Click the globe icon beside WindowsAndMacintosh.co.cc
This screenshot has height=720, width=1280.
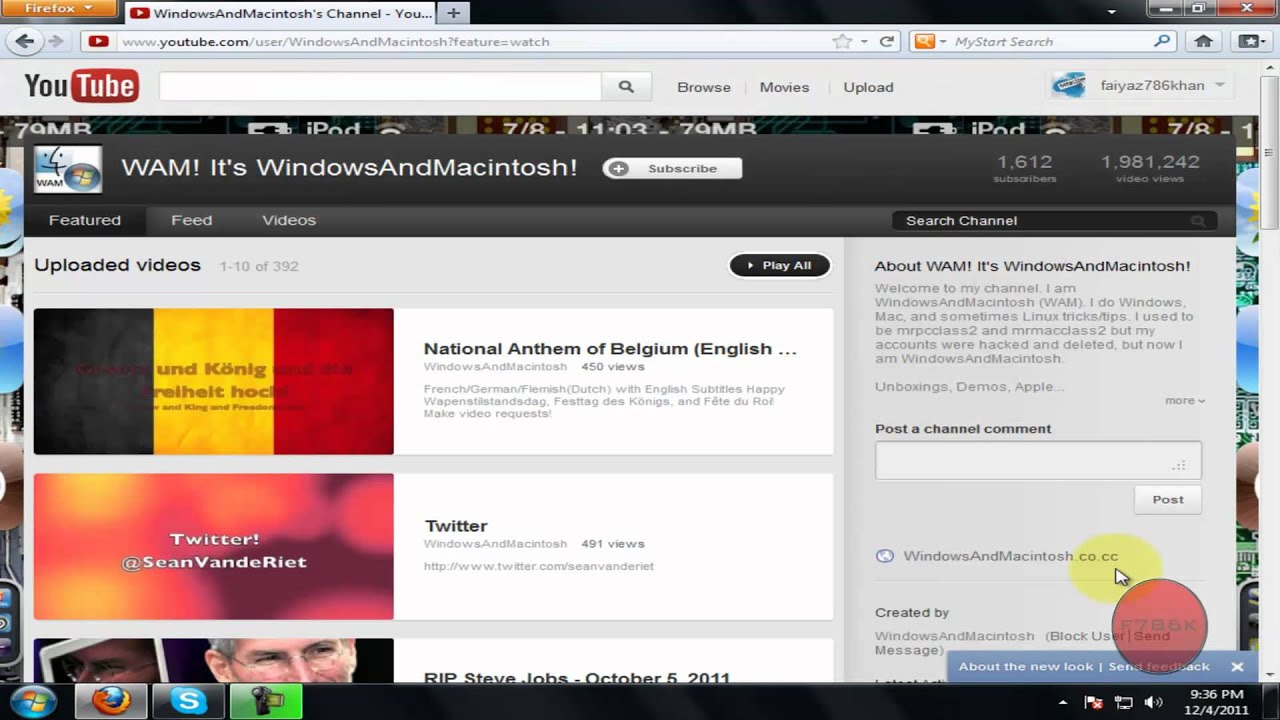(884, 556)
